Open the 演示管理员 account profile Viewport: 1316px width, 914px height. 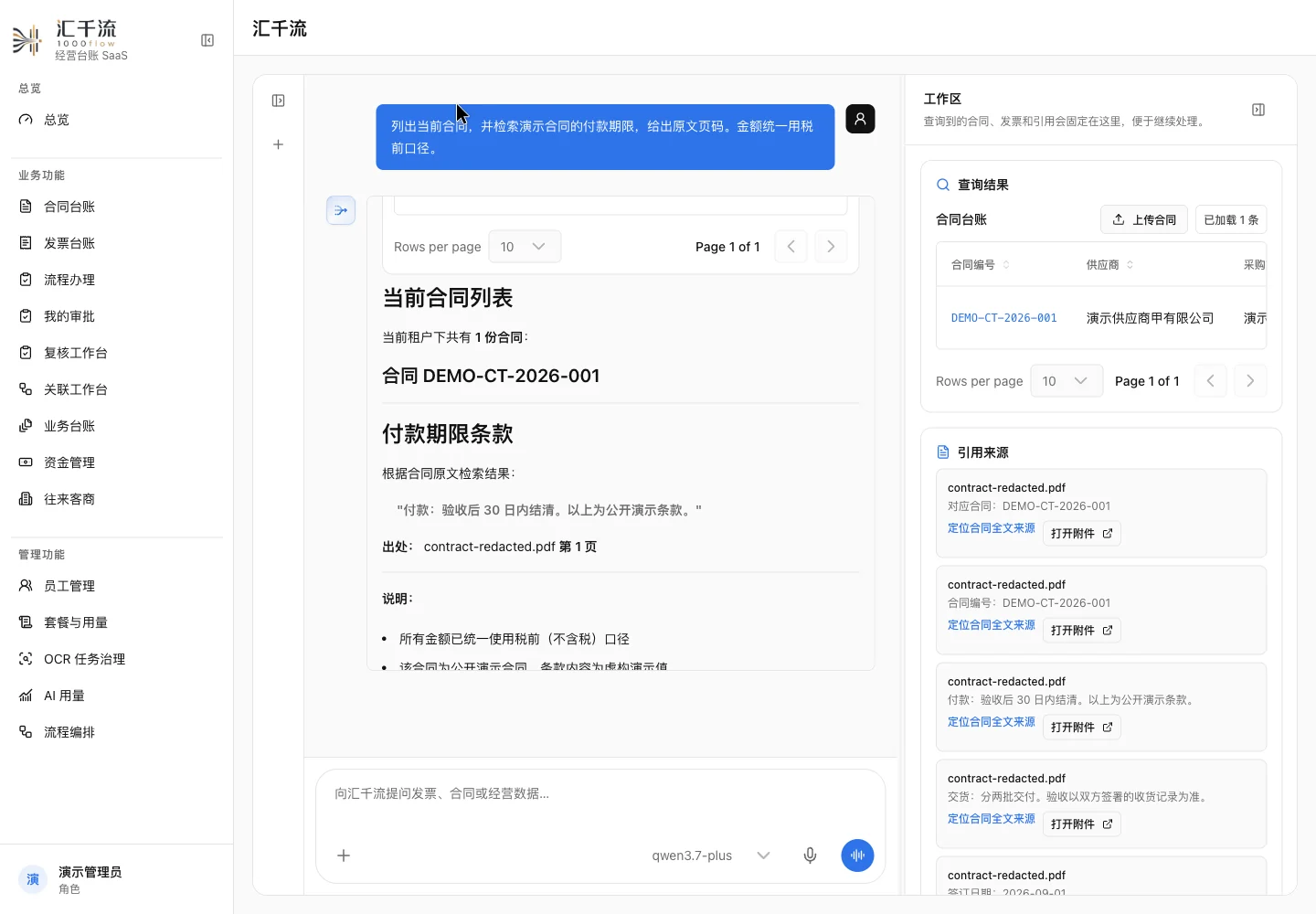click(x=116, y=879)
